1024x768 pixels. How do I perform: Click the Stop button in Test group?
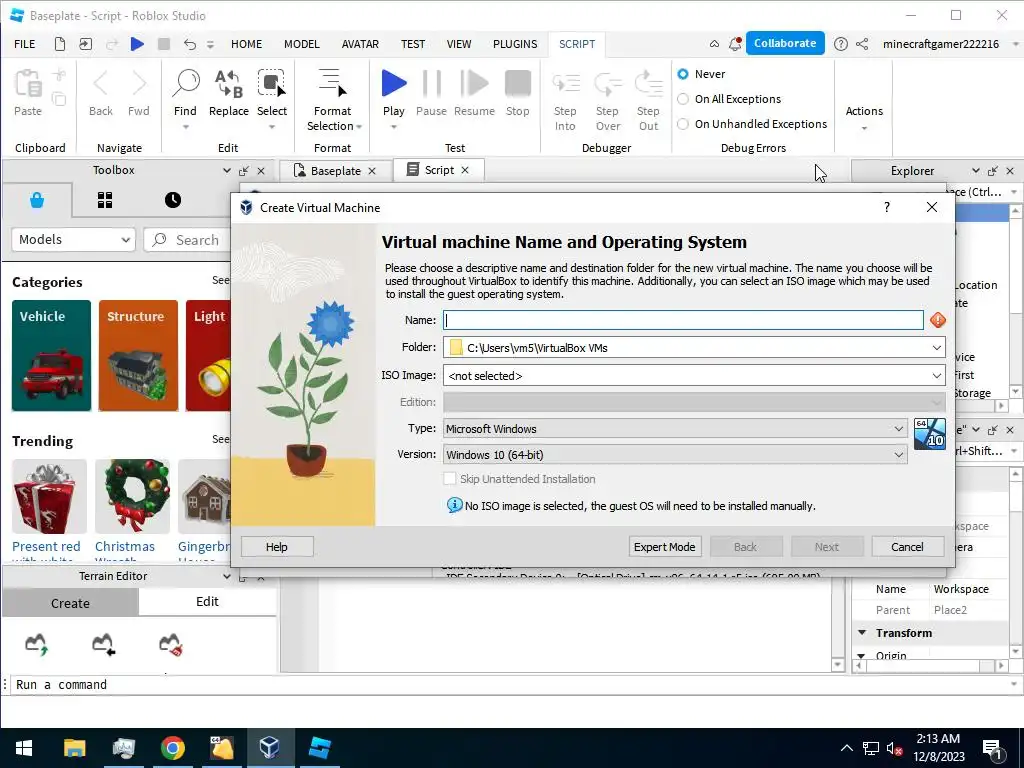point(518,84)
